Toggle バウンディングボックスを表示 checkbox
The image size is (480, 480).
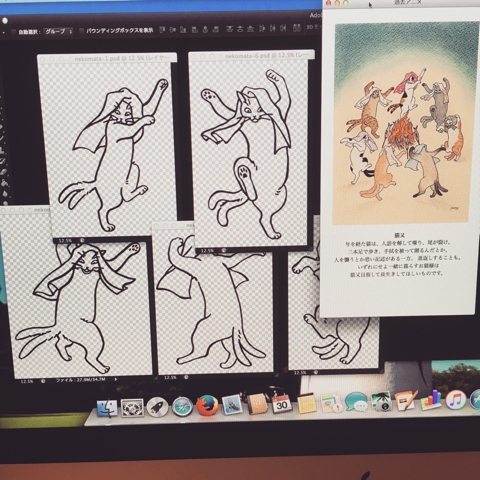(81, 31)
